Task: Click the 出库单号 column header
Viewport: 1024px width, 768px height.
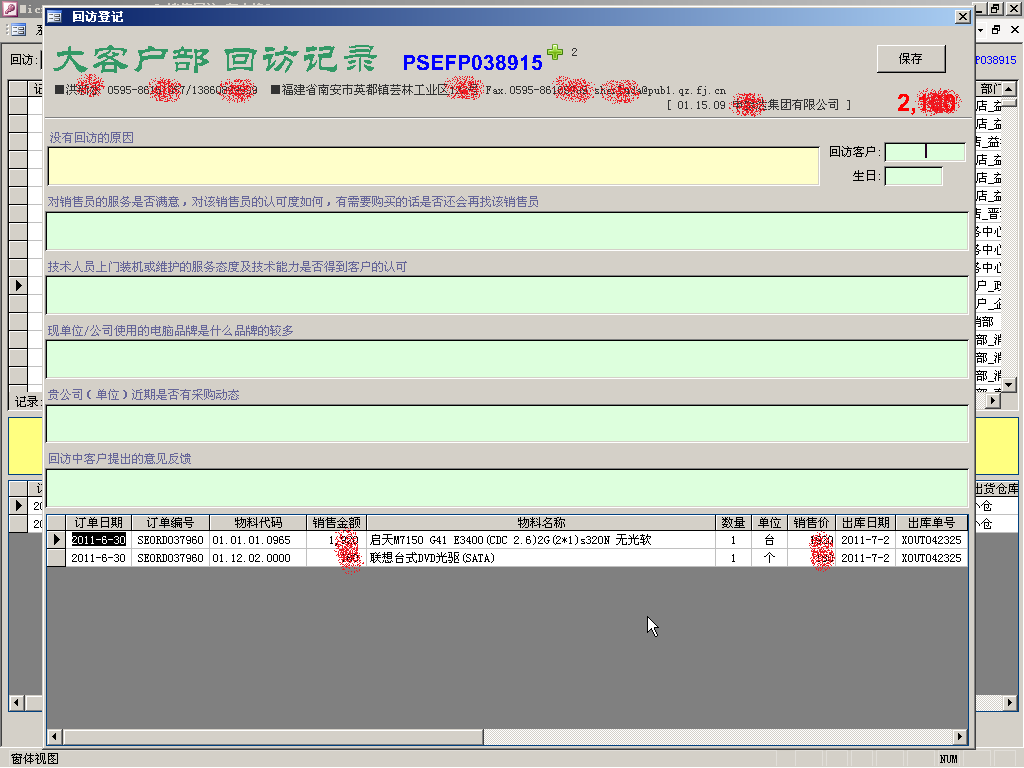Action: 931,523
